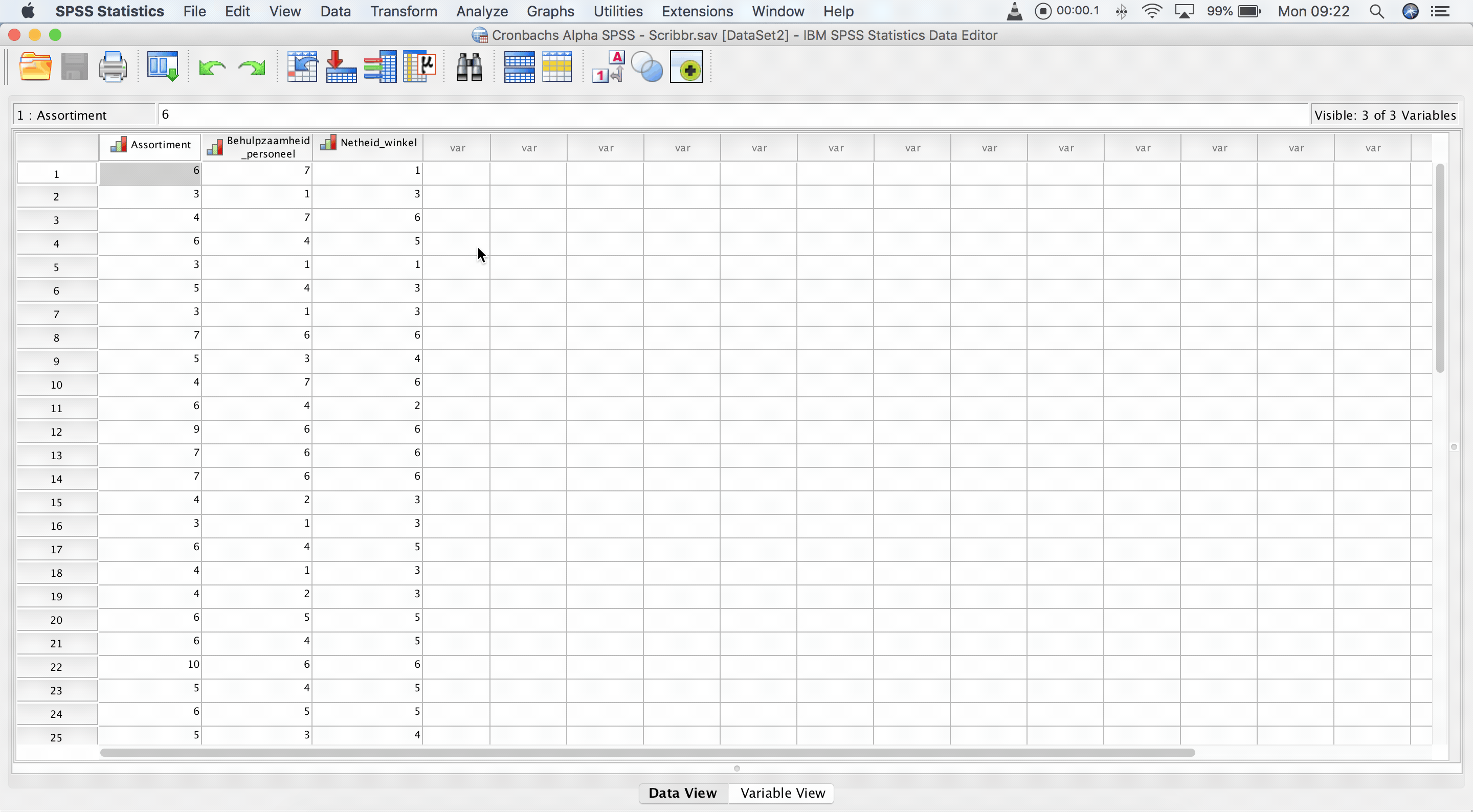
Task: Open the Graphs menu
Action: 550,11
